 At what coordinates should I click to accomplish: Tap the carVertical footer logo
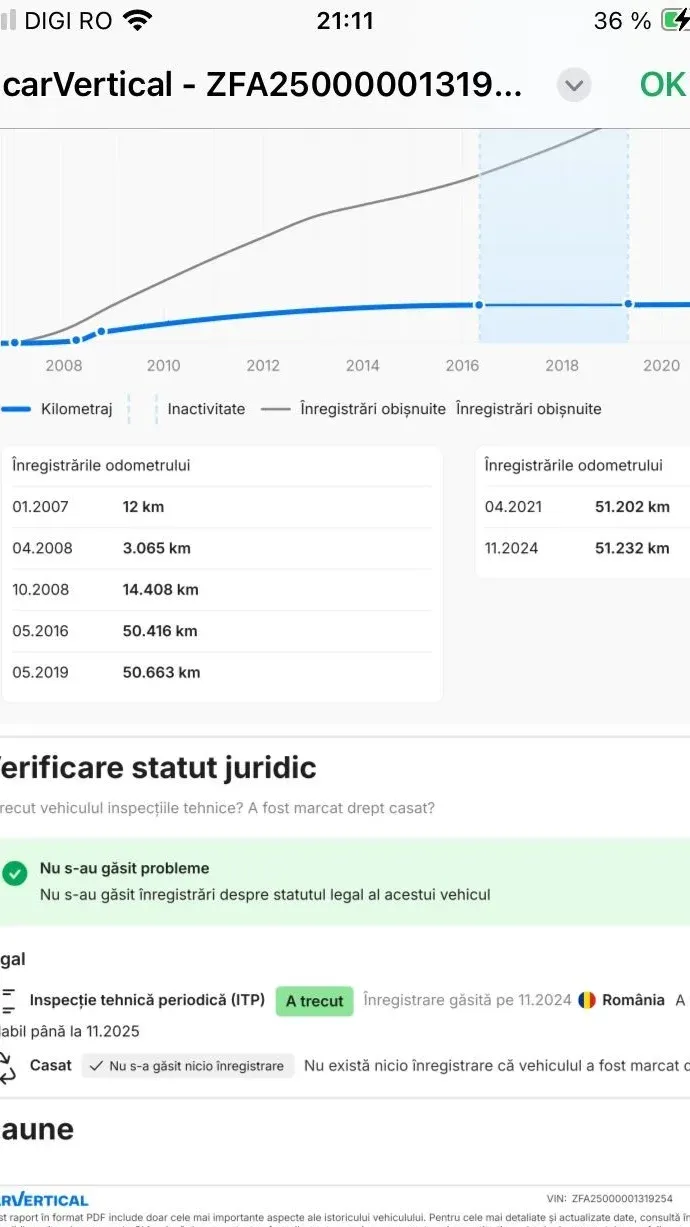pos(44,1199)
